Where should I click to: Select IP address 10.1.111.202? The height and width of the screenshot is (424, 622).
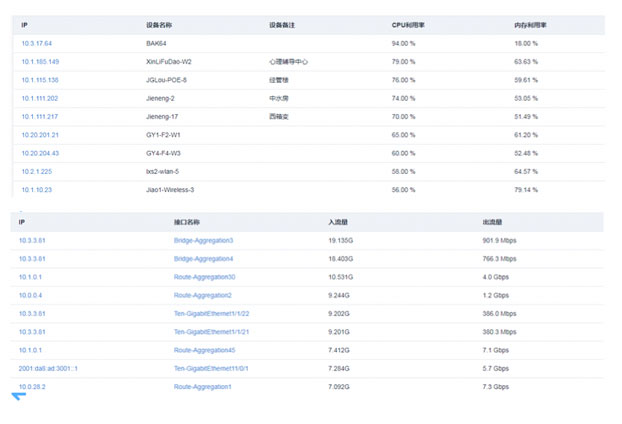pyautogui.click(x=40, y=98)
